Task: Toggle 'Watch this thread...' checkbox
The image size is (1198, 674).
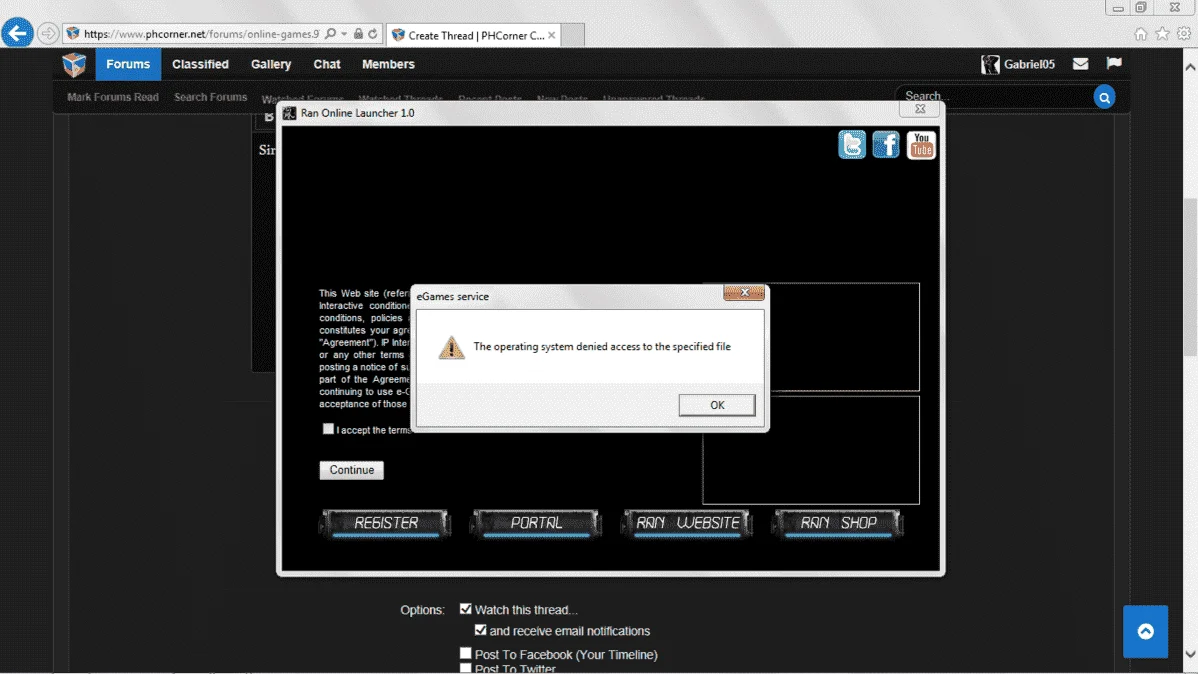Action: point(466,609)
